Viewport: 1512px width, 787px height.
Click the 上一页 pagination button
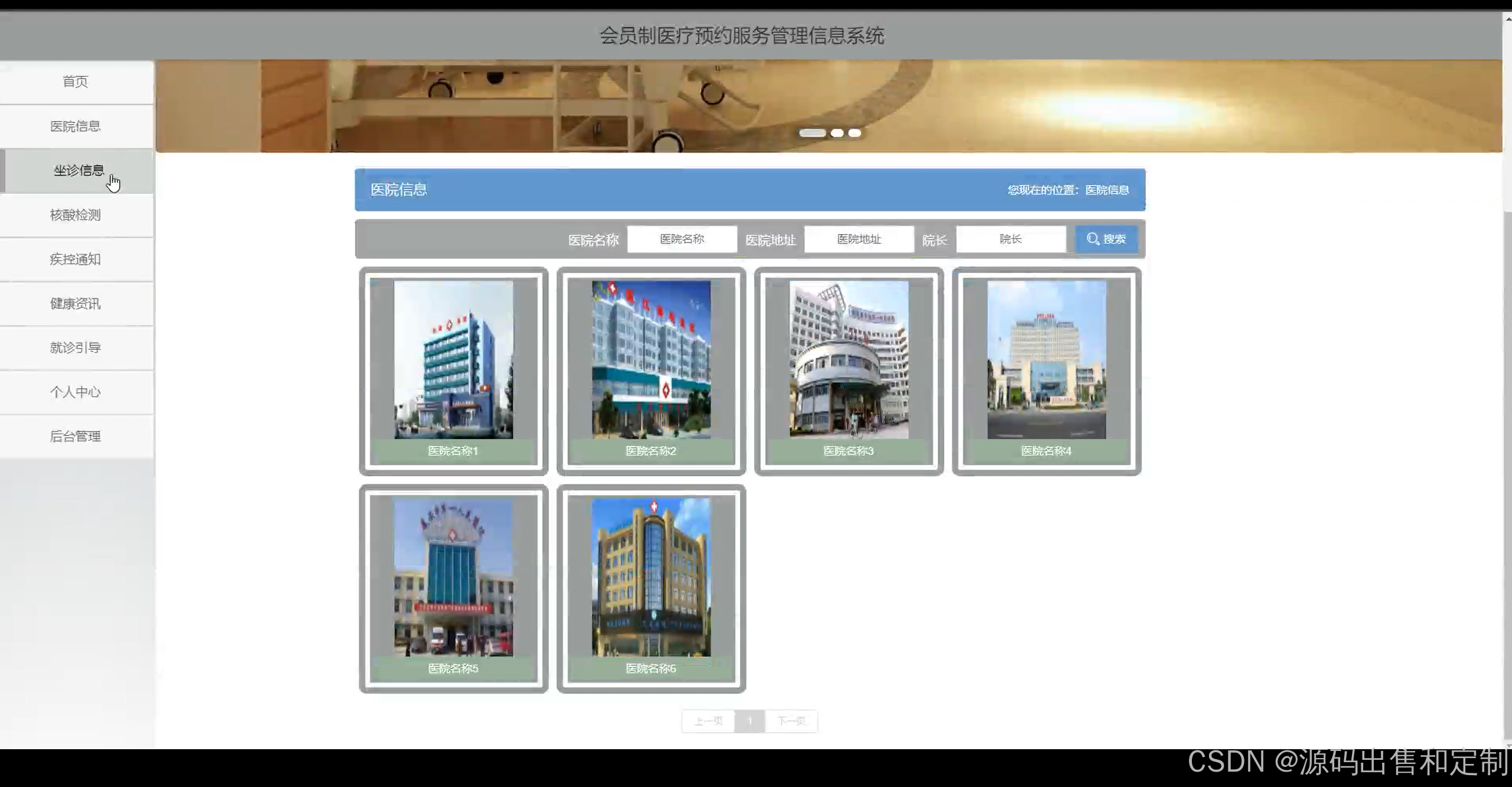click(708, 721)
